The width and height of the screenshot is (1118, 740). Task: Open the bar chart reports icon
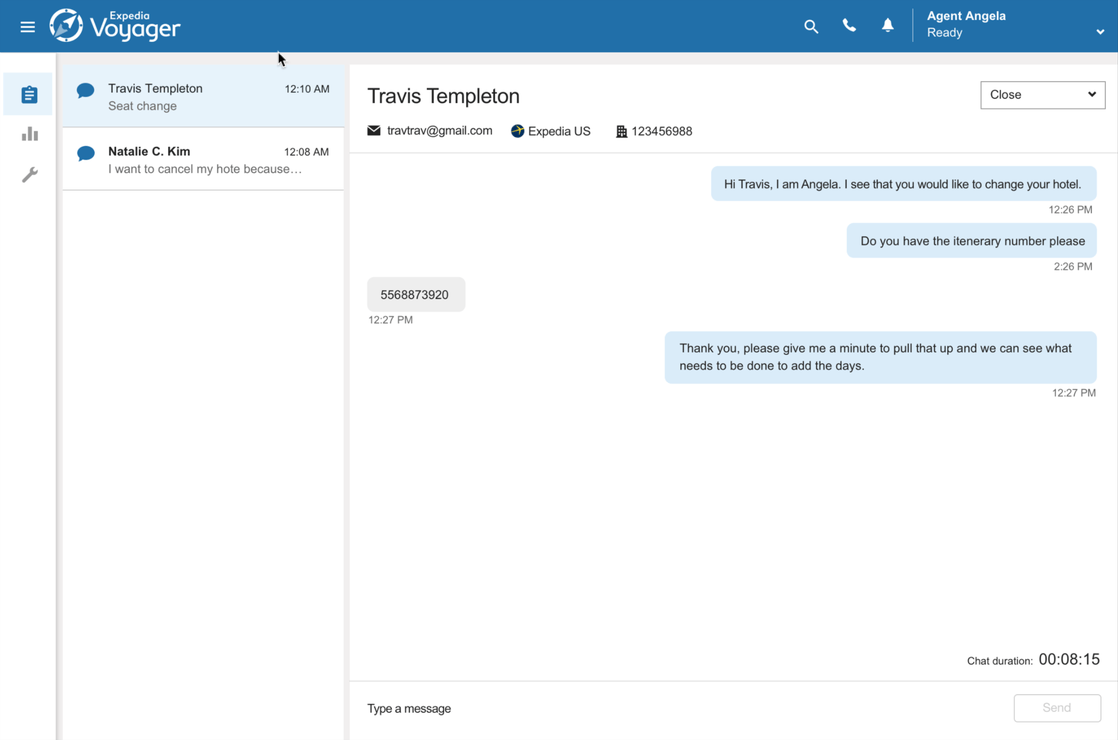click(x=29, y=134)
